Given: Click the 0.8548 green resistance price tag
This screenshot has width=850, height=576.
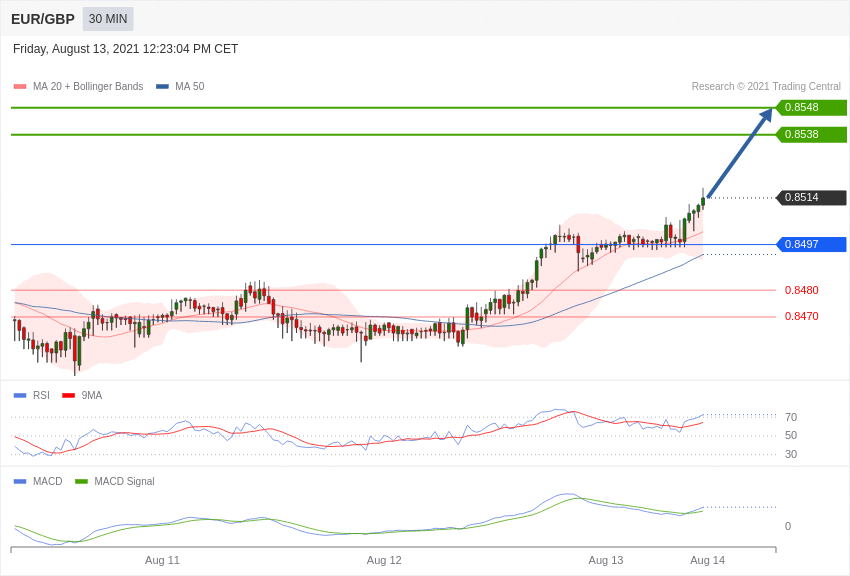Looking at the screenshot, I should tap(811, 107).
